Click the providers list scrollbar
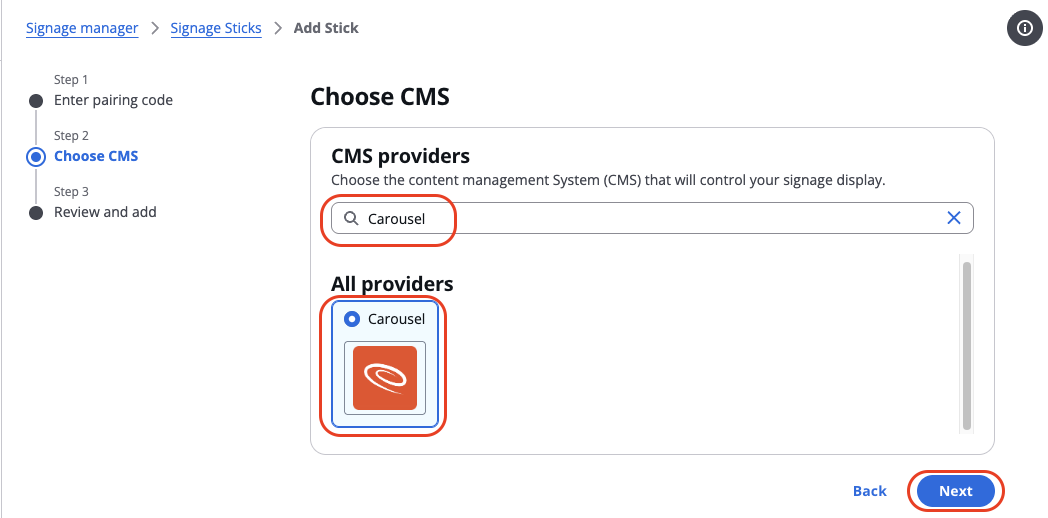This screenshot has width=1048, height=518. (966, 346)
